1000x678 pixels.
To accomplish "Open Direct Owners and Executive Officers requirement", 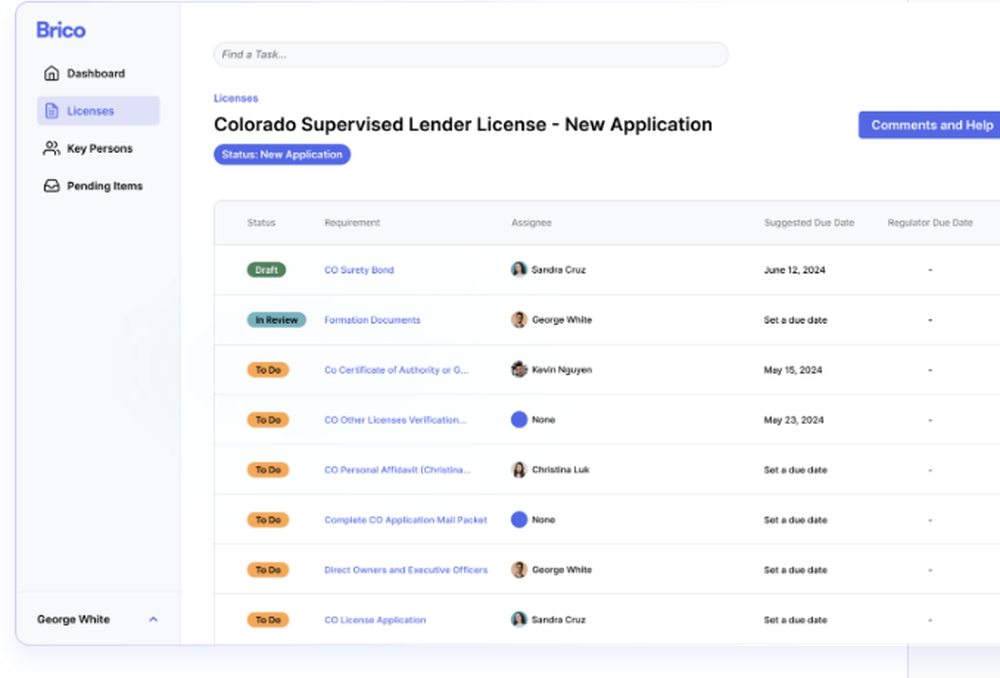I will 406,570.
